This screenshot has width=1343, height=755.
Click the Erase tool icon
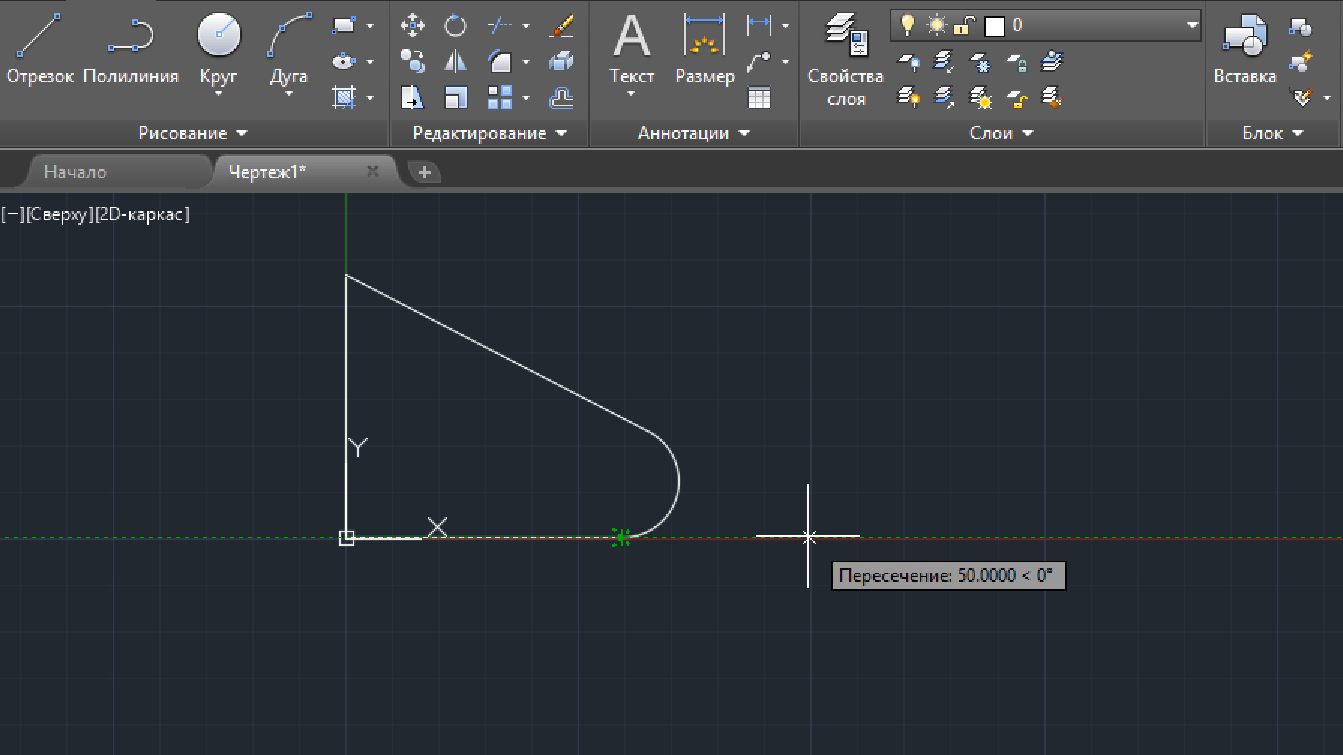(x=562, y=25)
